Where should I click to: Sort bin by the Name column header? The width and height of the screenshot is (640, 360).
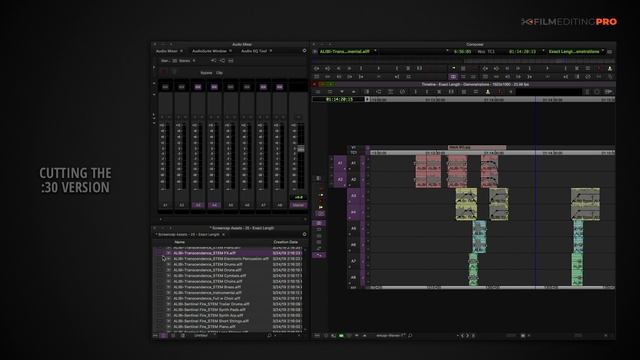tap(180, 242)
